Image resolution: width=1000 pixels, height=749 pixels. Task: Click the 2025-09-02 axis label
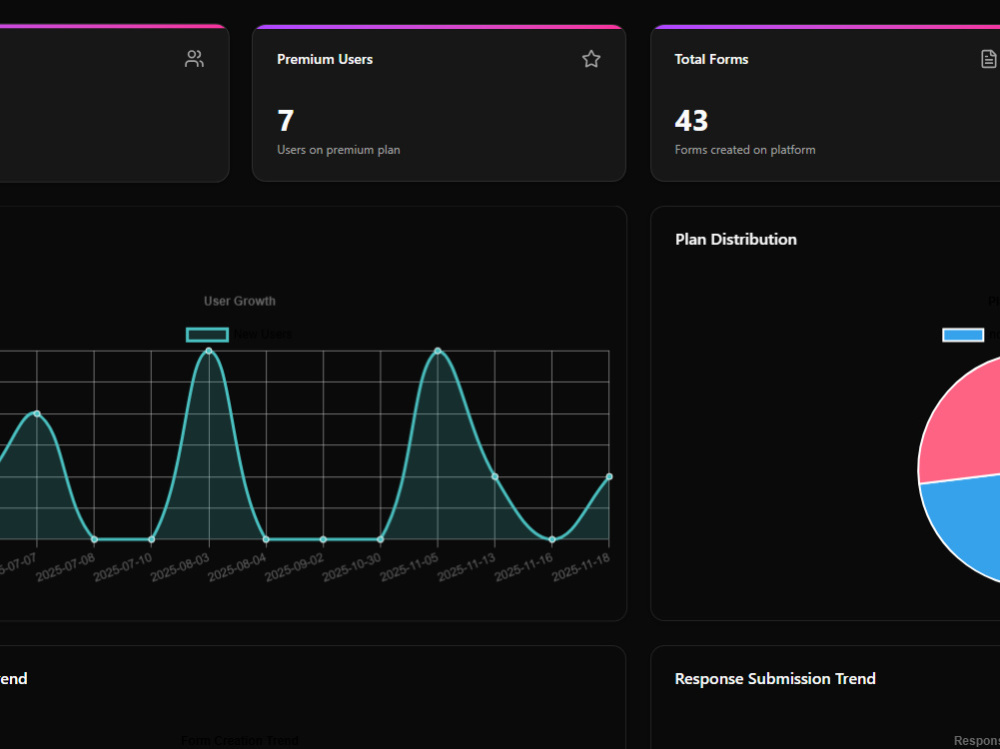[x=295, y=567]
